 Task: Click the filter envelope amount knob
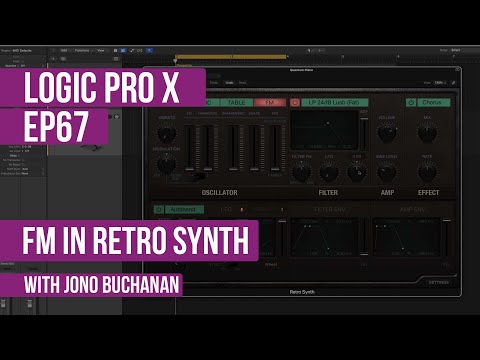(357, 172)
